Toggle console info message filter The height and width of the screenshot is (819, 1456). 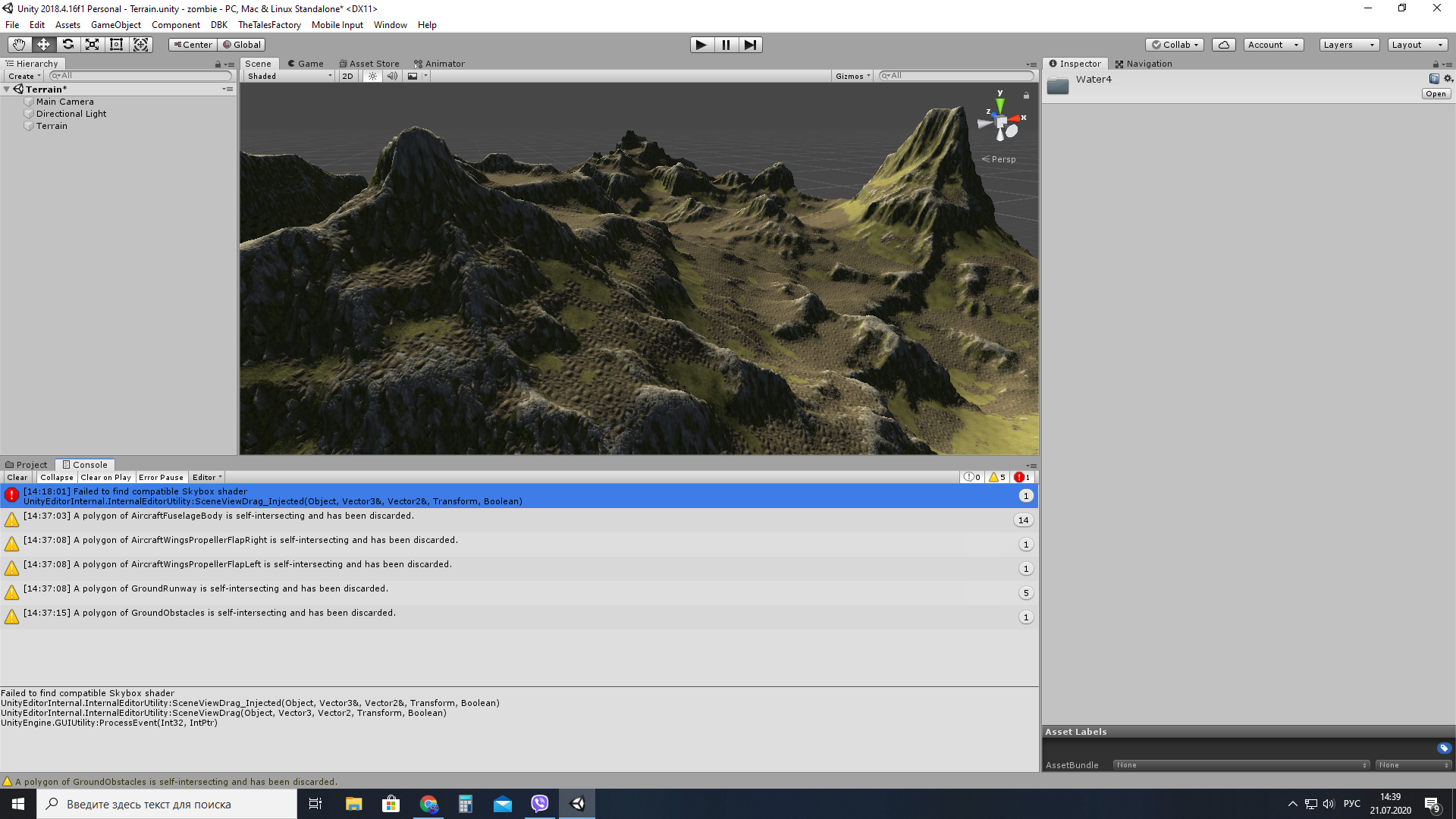972,478
